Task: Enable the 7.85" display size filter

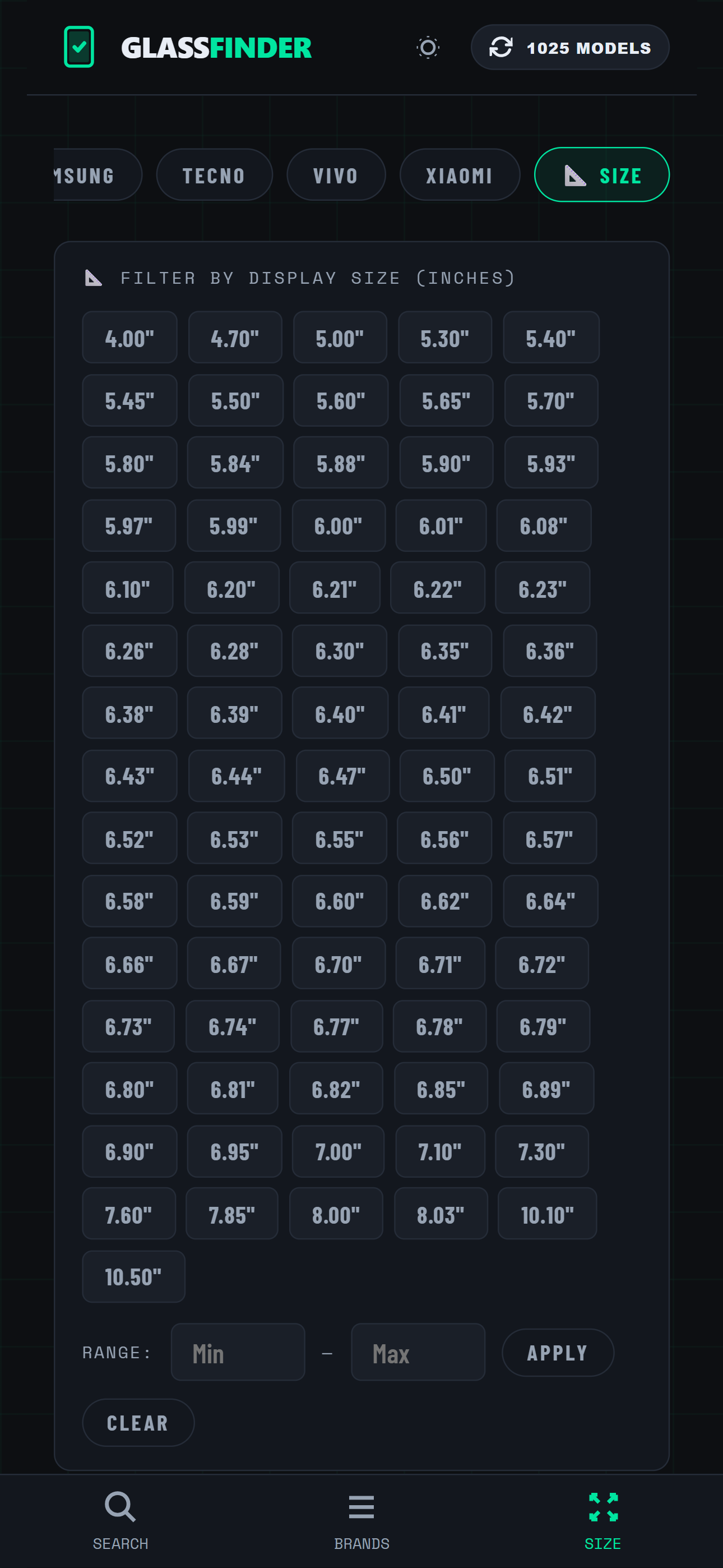Action: (x=232, y=1214)
